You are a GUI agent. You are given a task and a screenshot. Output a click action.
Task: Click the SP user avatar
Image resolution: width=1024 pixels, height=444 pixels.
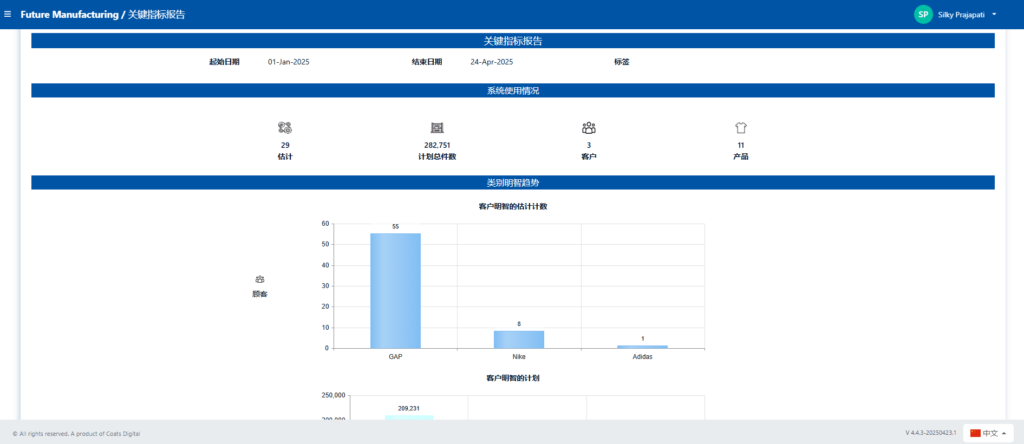[x=923, y=14]
